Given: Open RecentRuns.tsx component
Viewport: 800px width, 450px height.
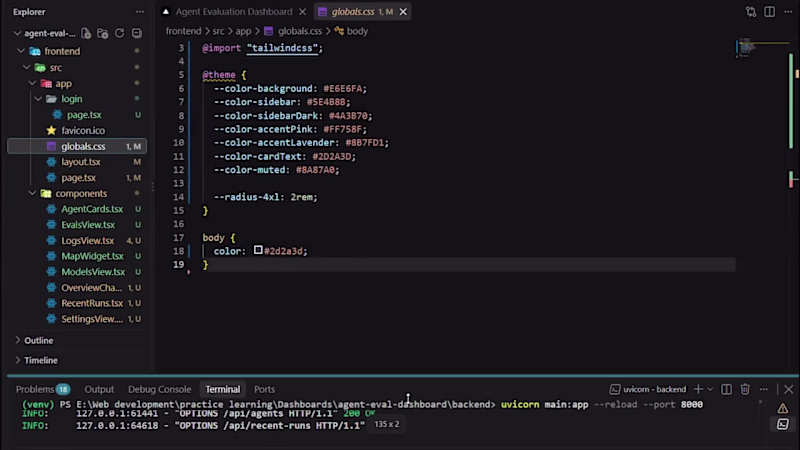Looking at the screenshot, I should (x=92, y=303).
